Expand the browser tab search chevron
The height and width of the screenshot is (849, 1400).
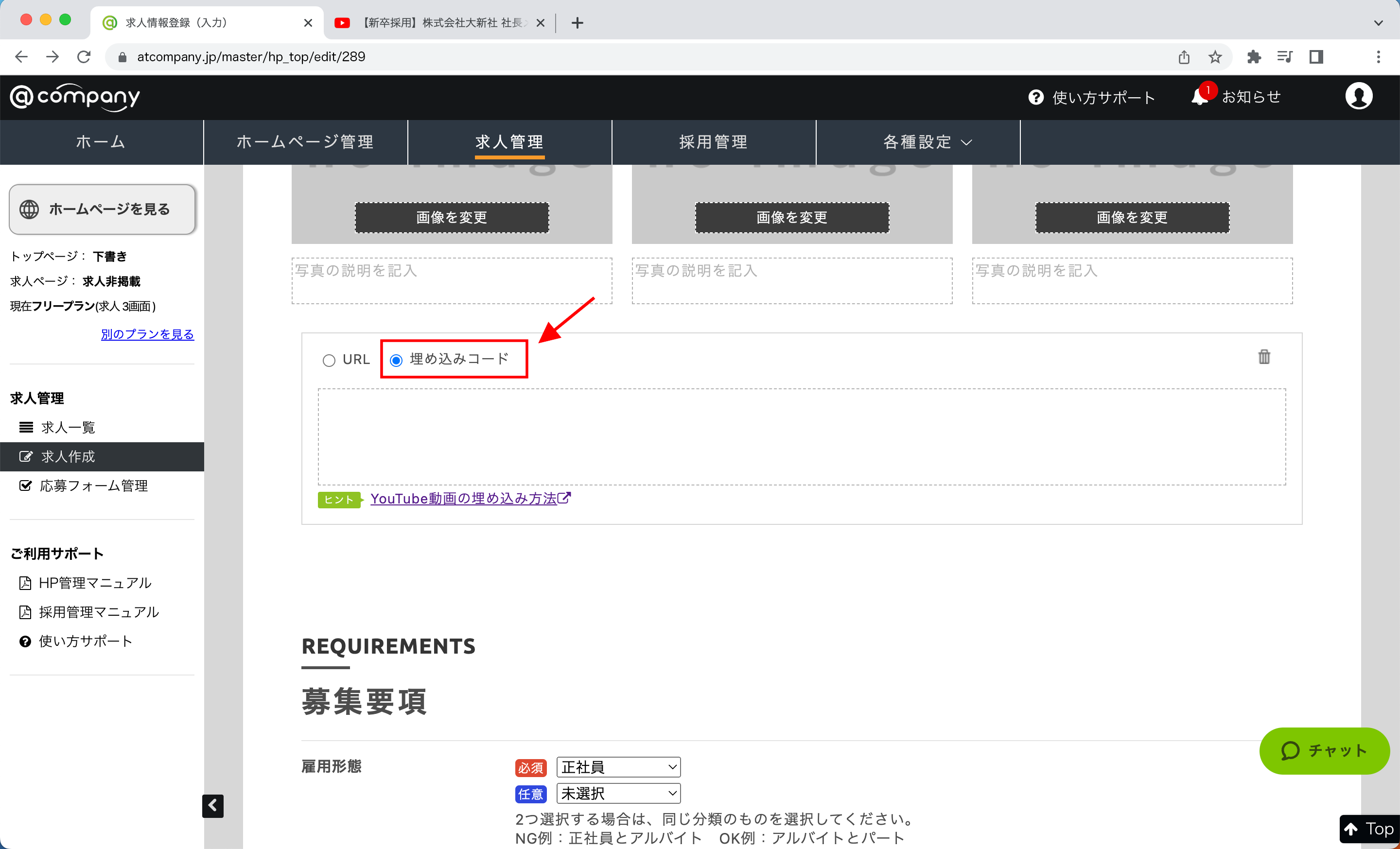coord(1378,23)
